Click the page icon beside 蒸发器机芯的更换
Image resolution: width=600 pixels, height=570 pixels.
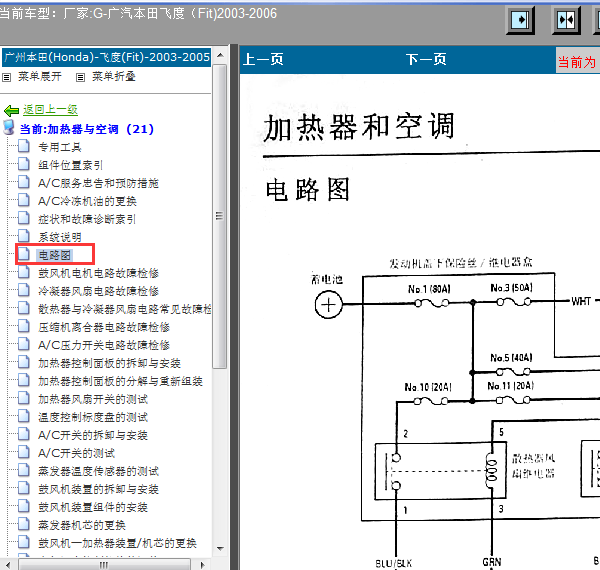point(24,523)
